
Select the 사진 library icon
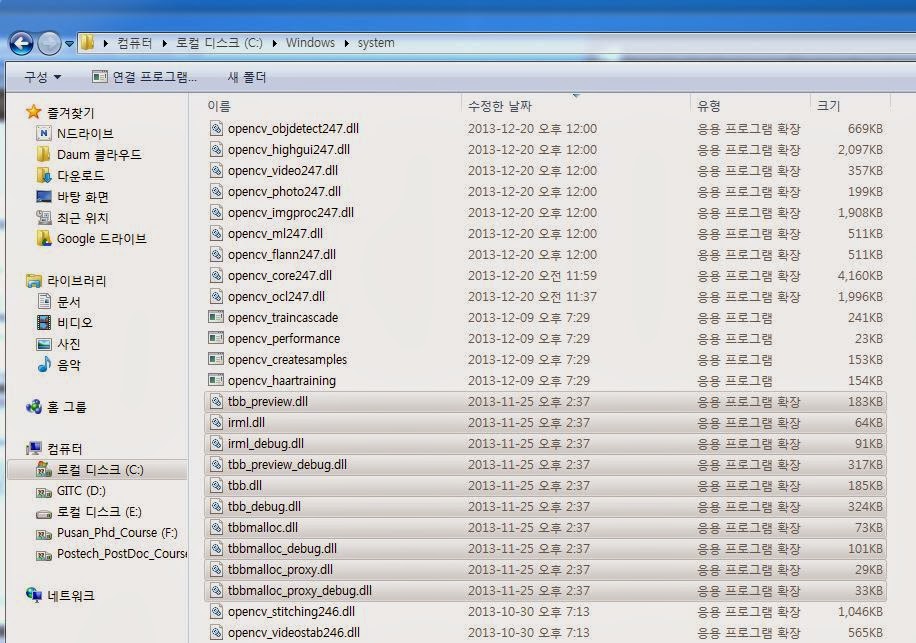point(45,342)
